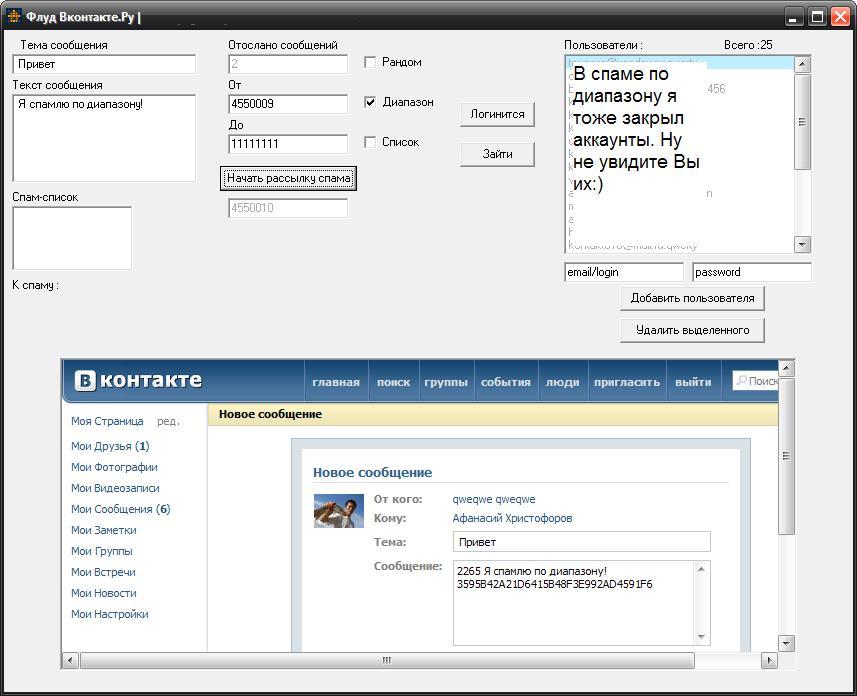Click the ред. link beside Моя Страница
857x696 pixels.
pos(168,422)
